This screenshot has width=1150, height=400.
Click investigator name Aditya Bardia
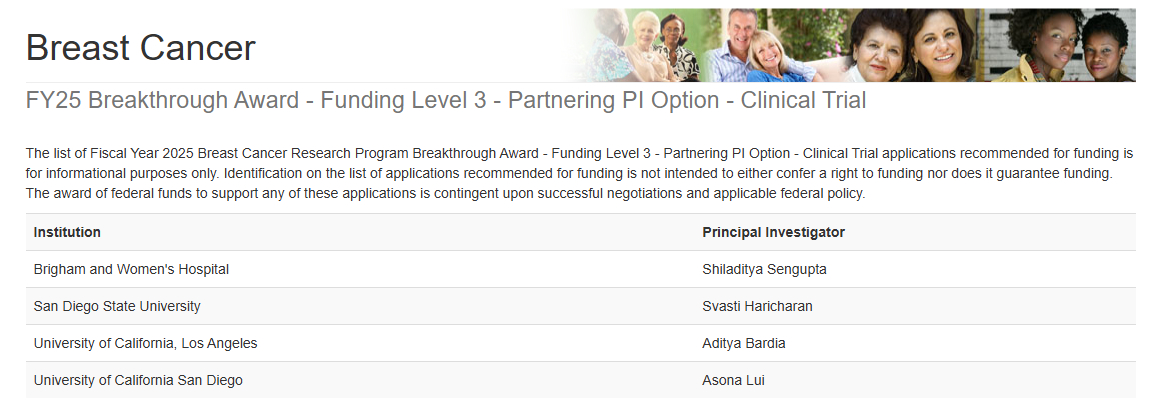[x=744, y=343]
